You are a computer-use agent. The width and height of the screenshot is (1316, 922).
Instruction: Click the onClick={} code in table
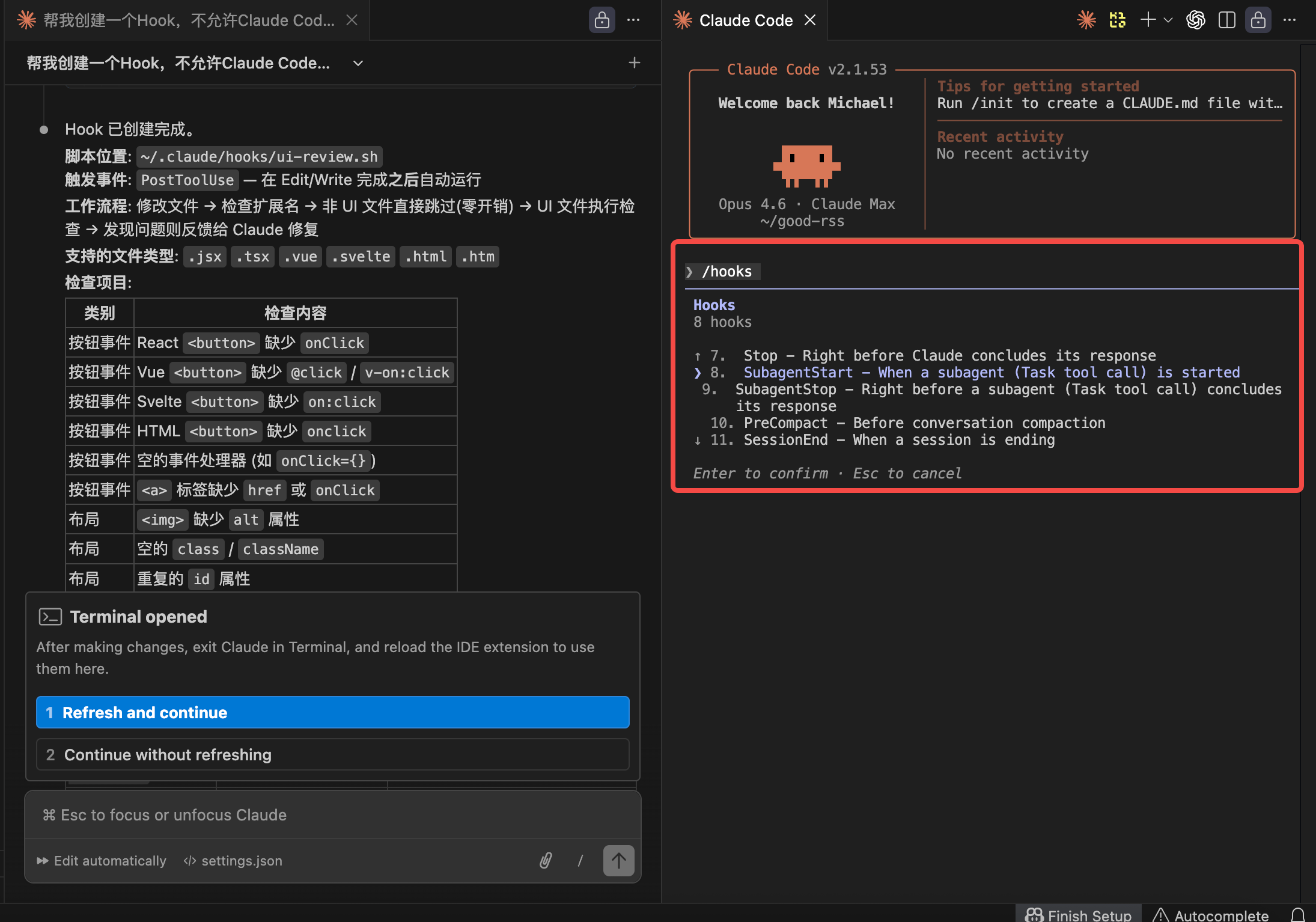(323, 461)
